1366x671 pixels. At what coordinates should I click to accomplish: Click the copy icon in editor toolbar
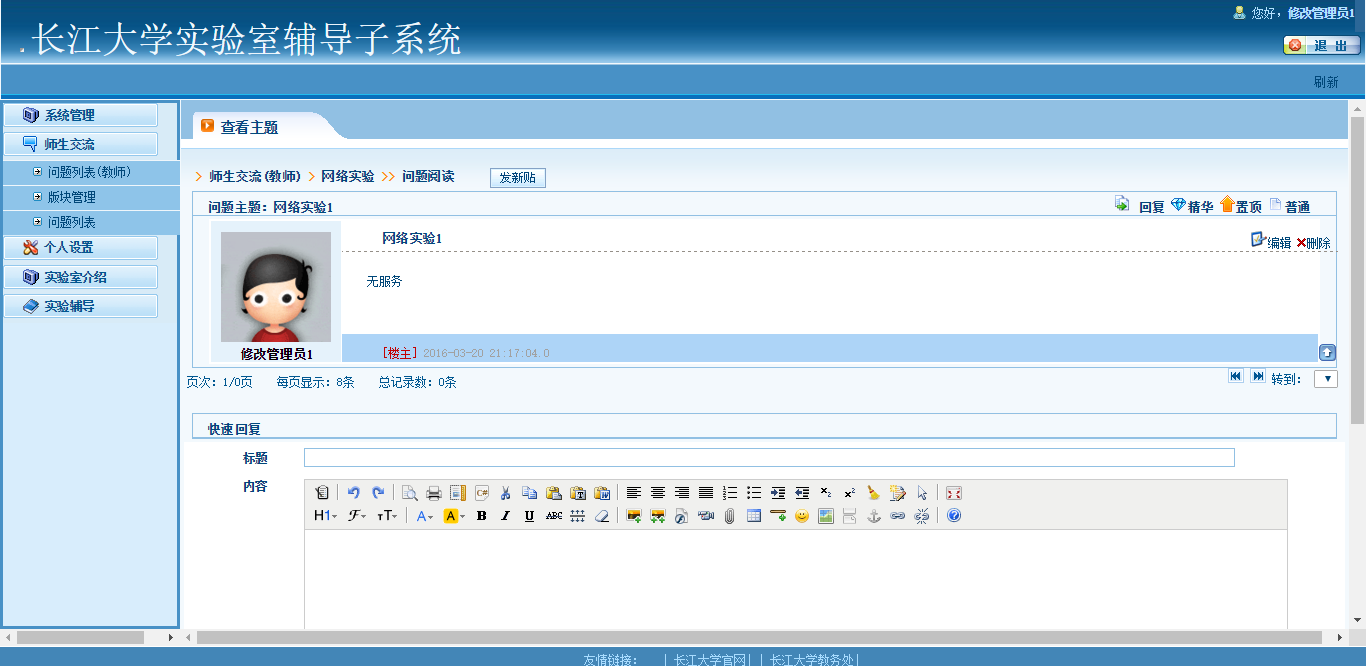(x=530, y=493)
